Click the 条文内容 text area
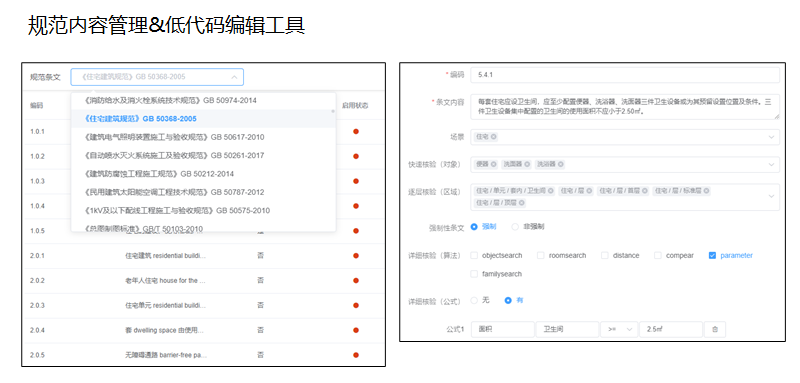 click(625, 107)
